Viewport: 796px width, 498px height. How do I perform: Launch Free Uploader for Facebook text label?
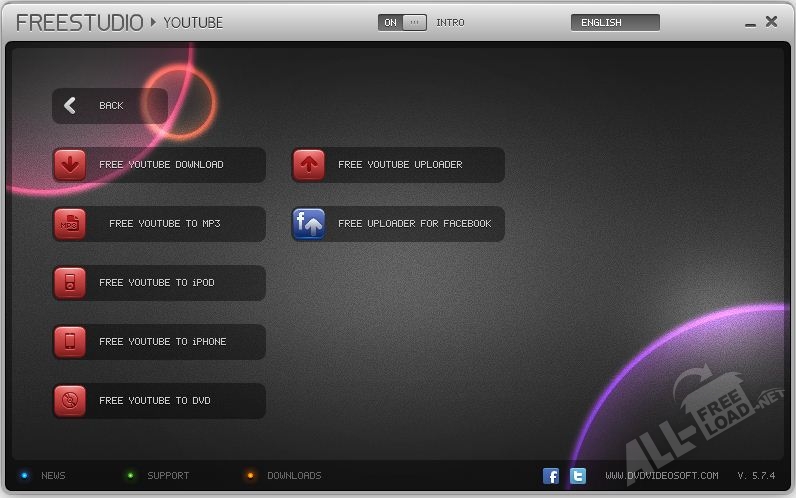tap(414, 224)
